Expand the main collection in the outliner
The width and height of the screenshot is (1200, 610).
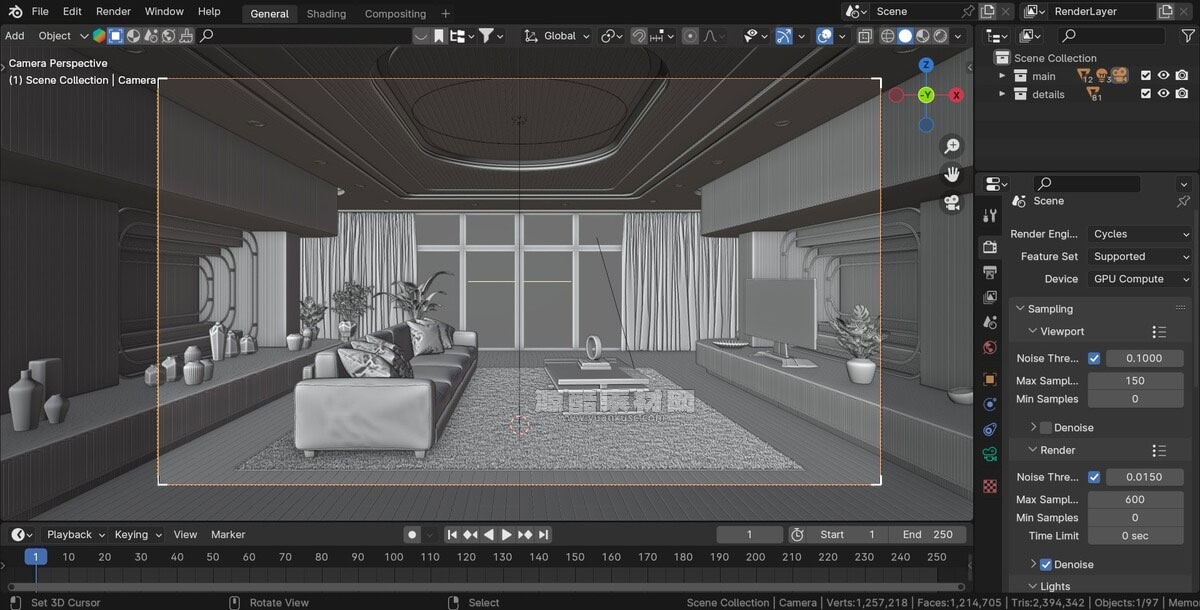(1003, 75)
